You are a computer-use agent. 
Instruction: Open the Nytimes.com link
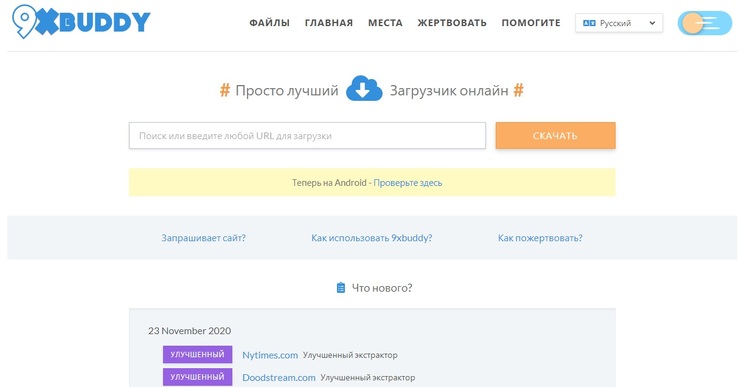(270, 355)
